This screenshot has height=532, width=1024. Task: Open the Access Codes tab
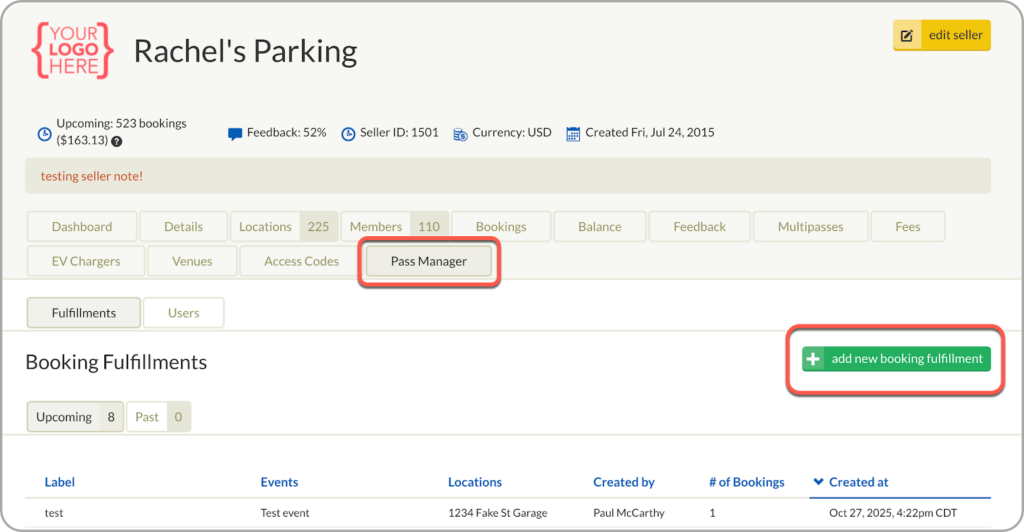pos(301,262)
